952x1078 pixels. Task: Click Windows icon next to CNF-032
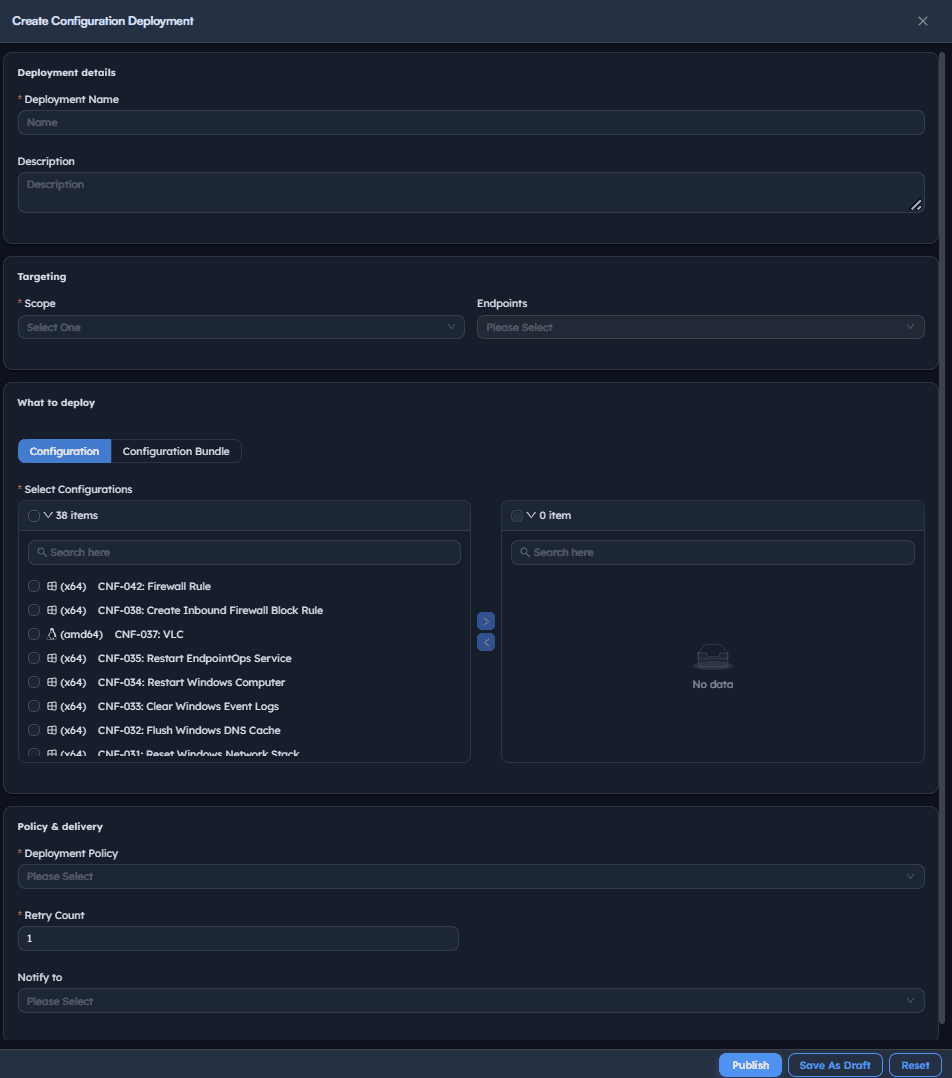(x=52, y=731)
